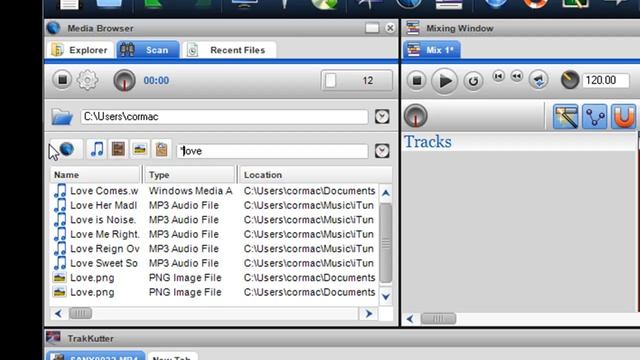The image size is (640, 360).
Task: Click the file list scroll up arrow
Action: click(386, 193)
